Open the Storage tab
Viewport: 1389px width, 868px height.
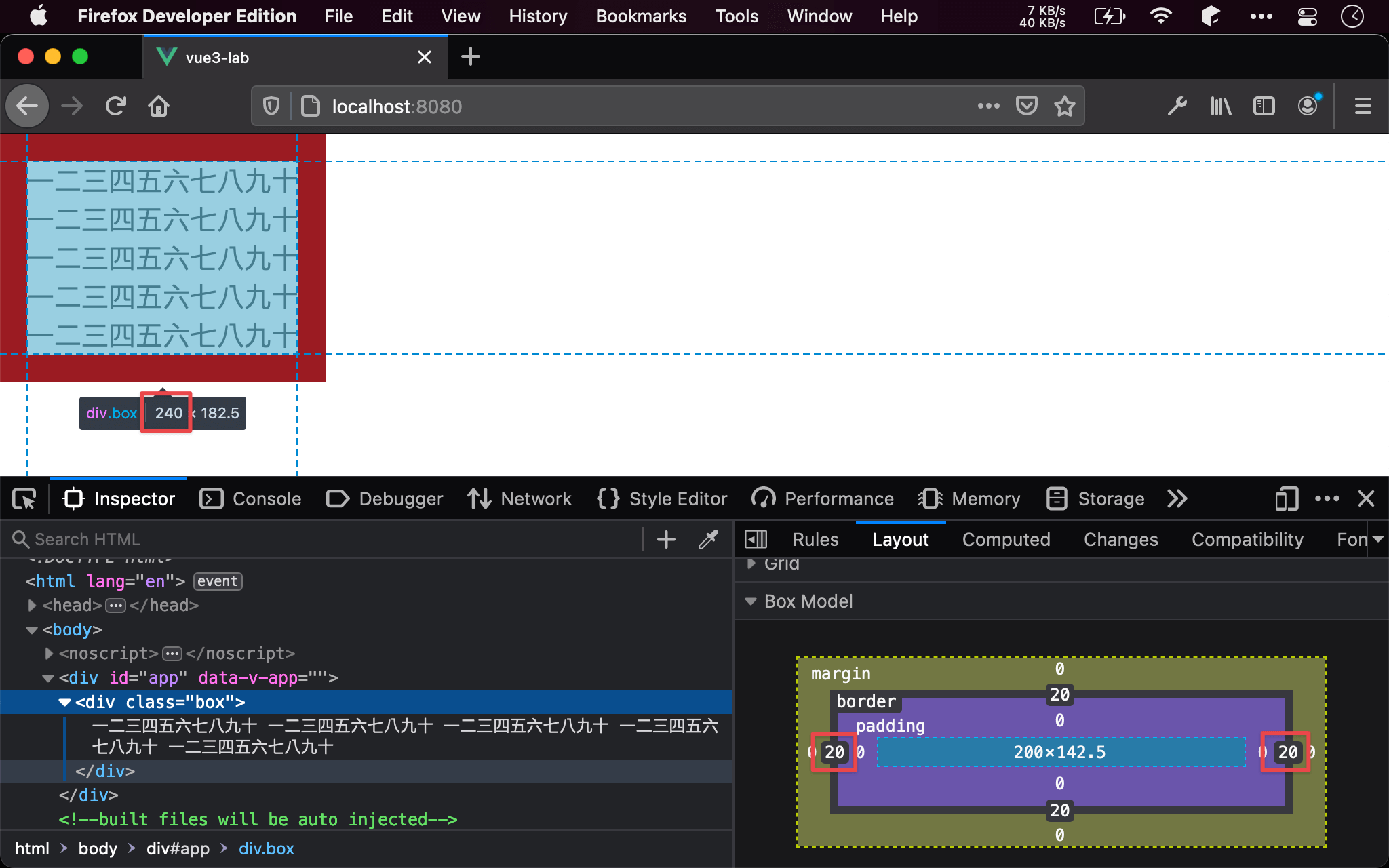(1095, 499)
